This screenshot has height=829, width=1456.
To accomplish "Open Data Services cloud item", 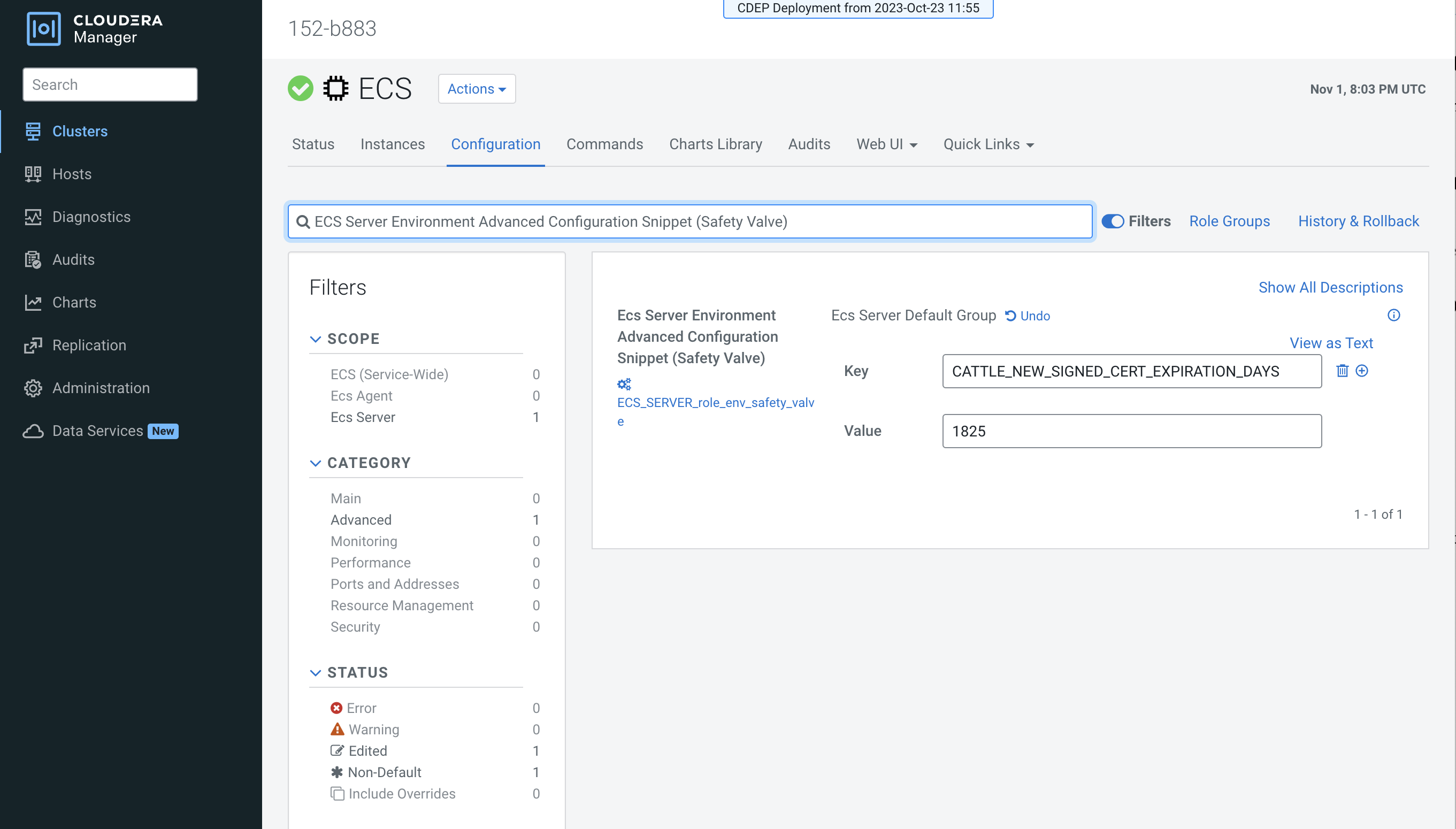I will 33,431.
